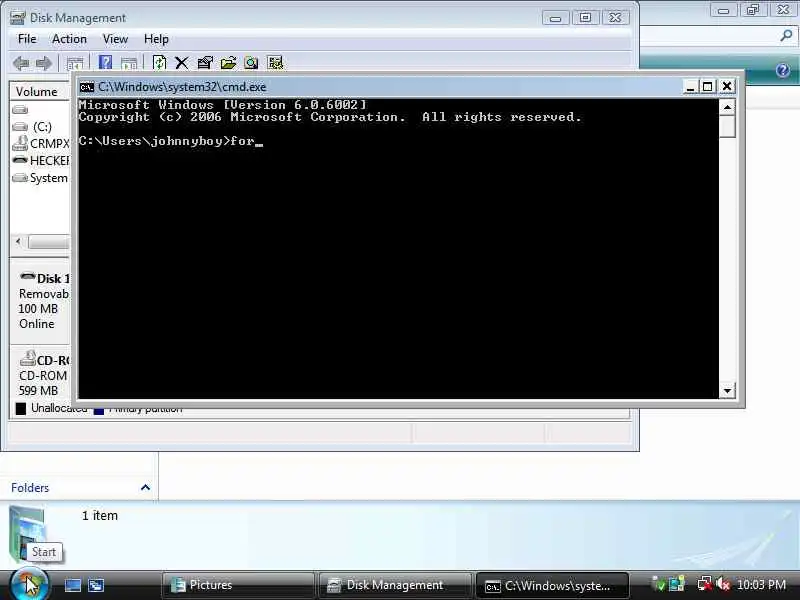The image size is (800, 600).
Task: Minimize the cmd.exe window
Action: point(690,87)
